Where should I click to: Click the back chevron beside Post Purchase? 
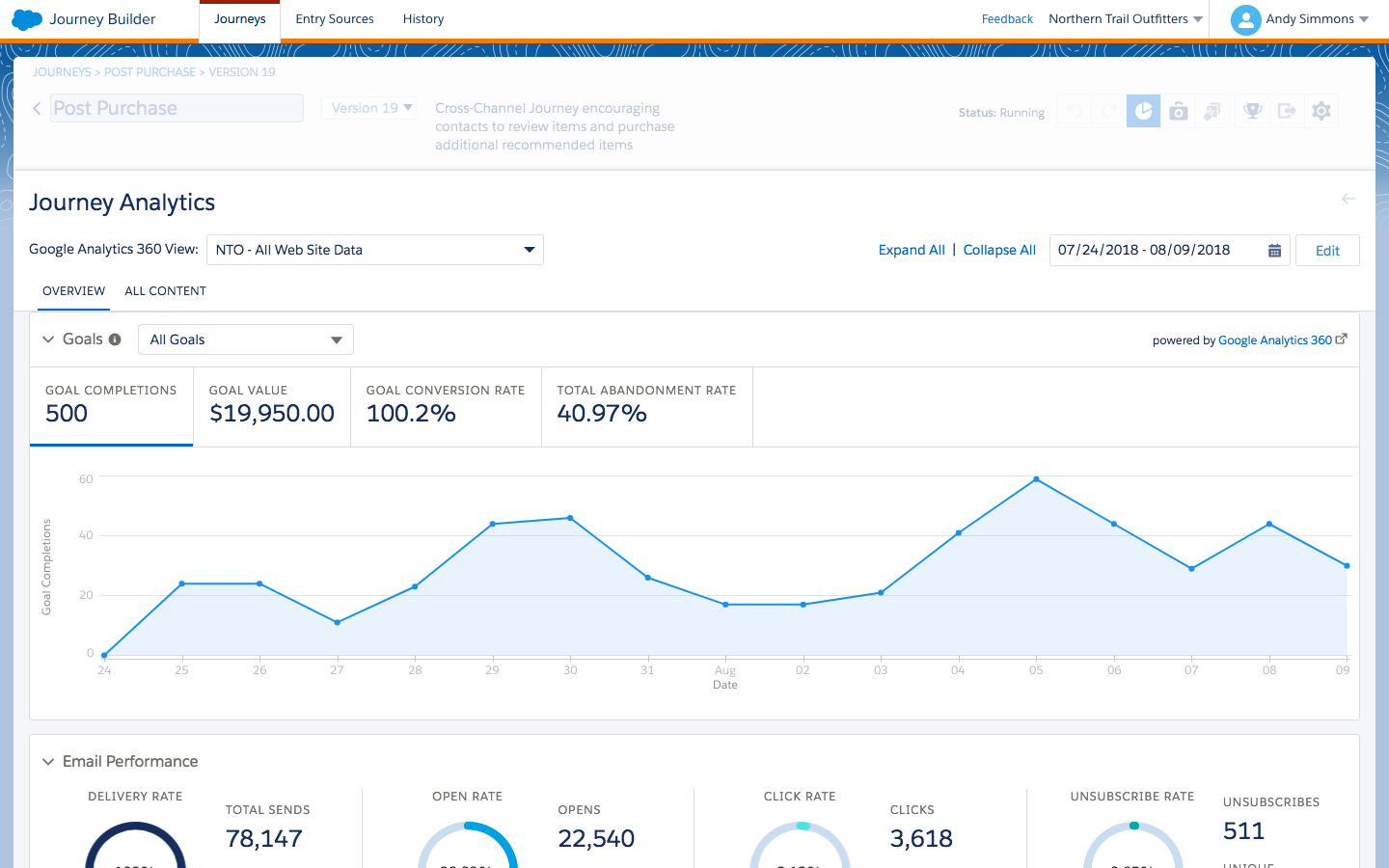[x=37, y=108]
